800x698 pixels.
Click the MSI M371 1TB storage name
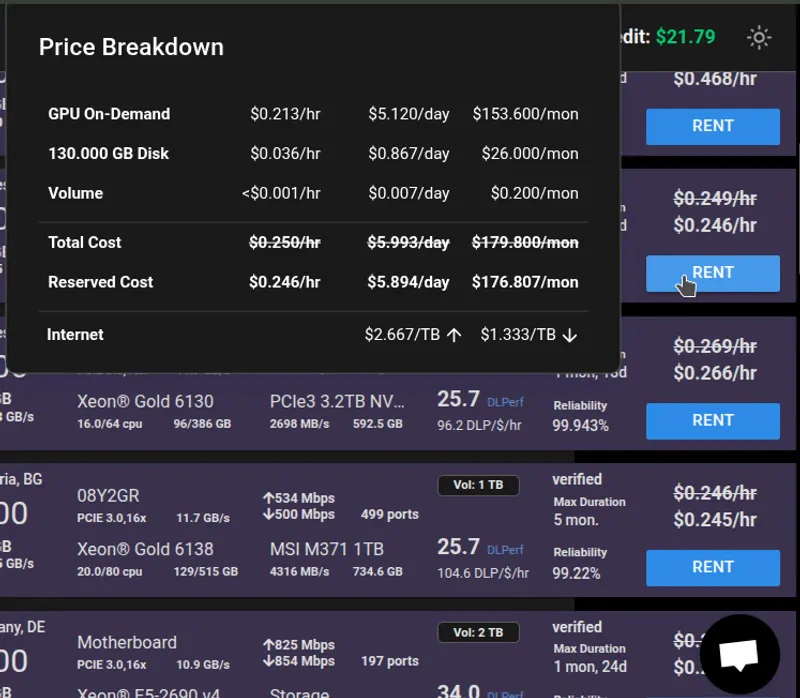(327, 549)
